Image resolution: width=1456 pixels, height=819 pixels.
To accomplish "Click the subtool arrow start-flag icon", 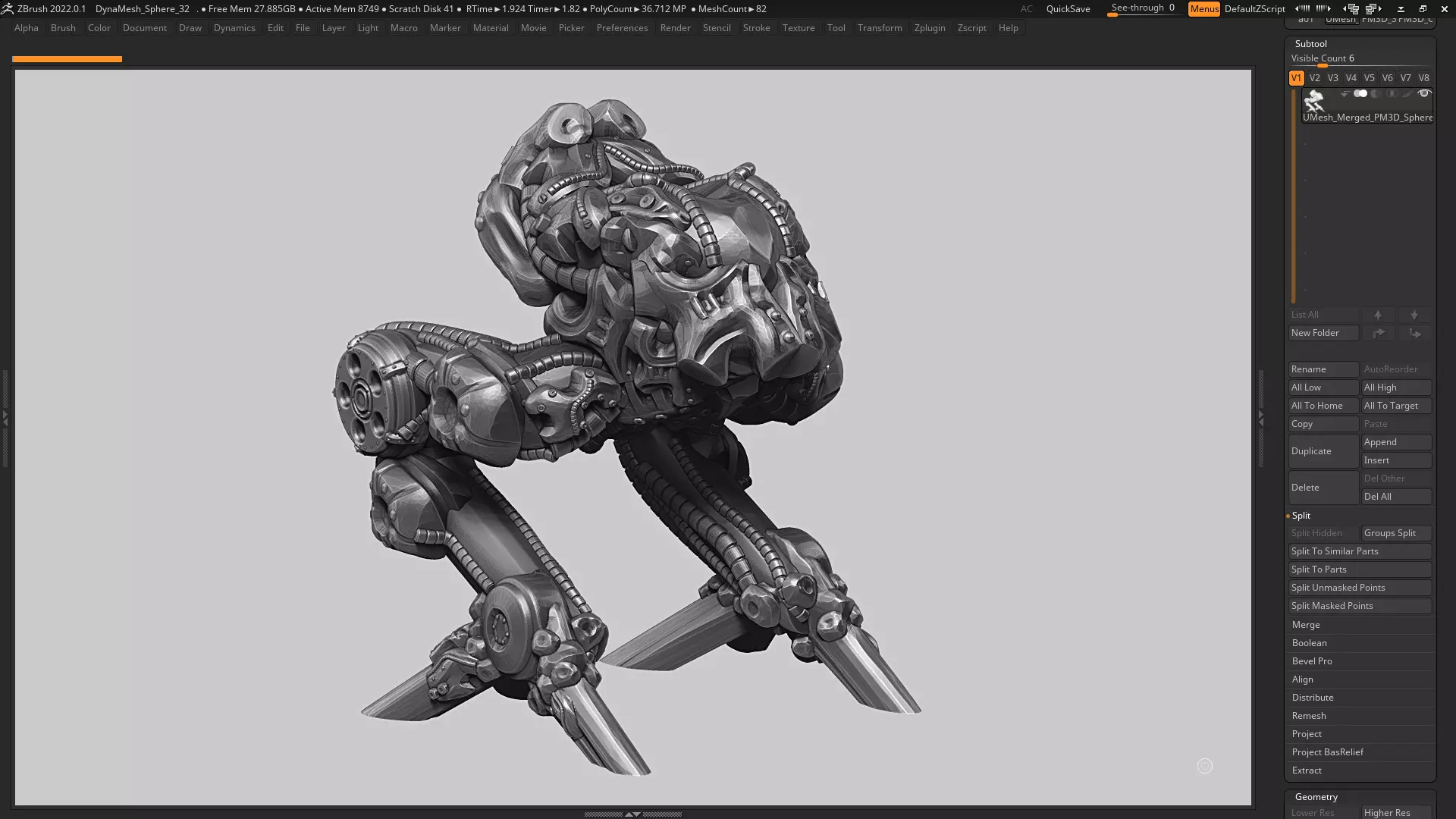I will tap(1345, 94).
